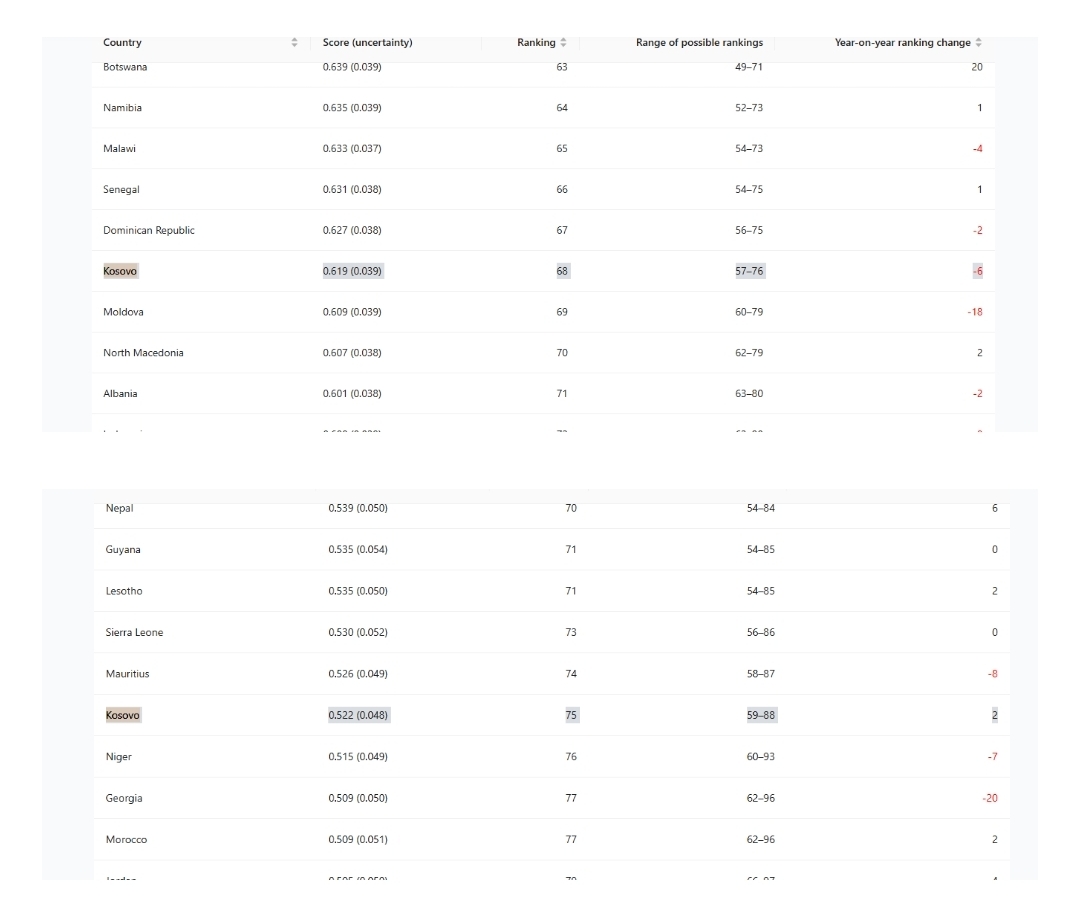Click Botswana row country name
This screenshot has height=915, width=1080.
click(x=125, y=67)
